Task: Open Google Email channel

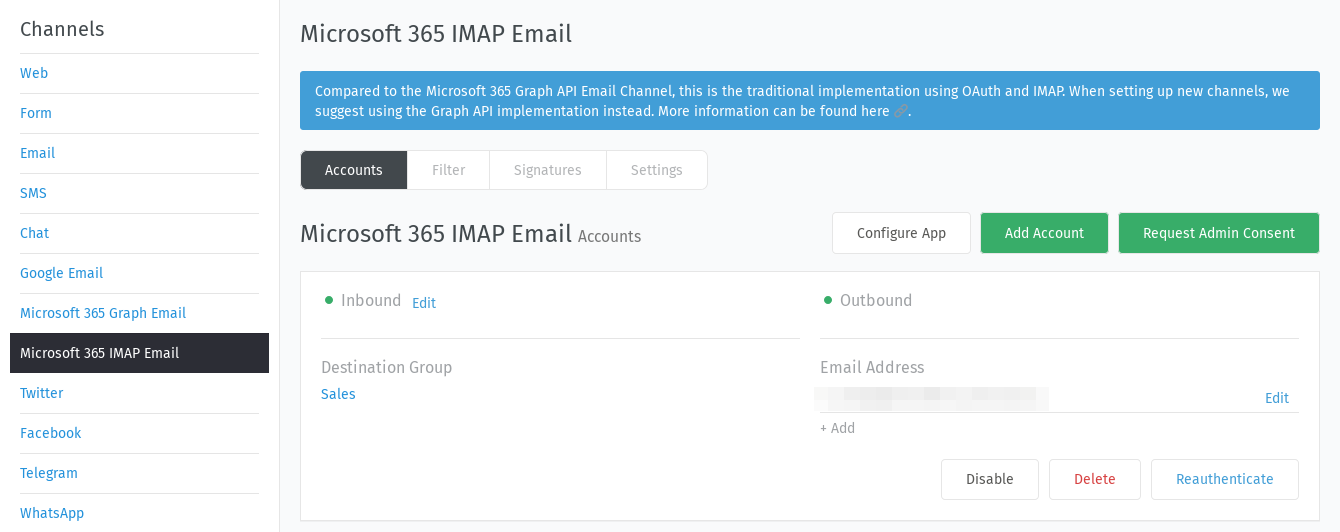Action: click(x=62, y=273)
